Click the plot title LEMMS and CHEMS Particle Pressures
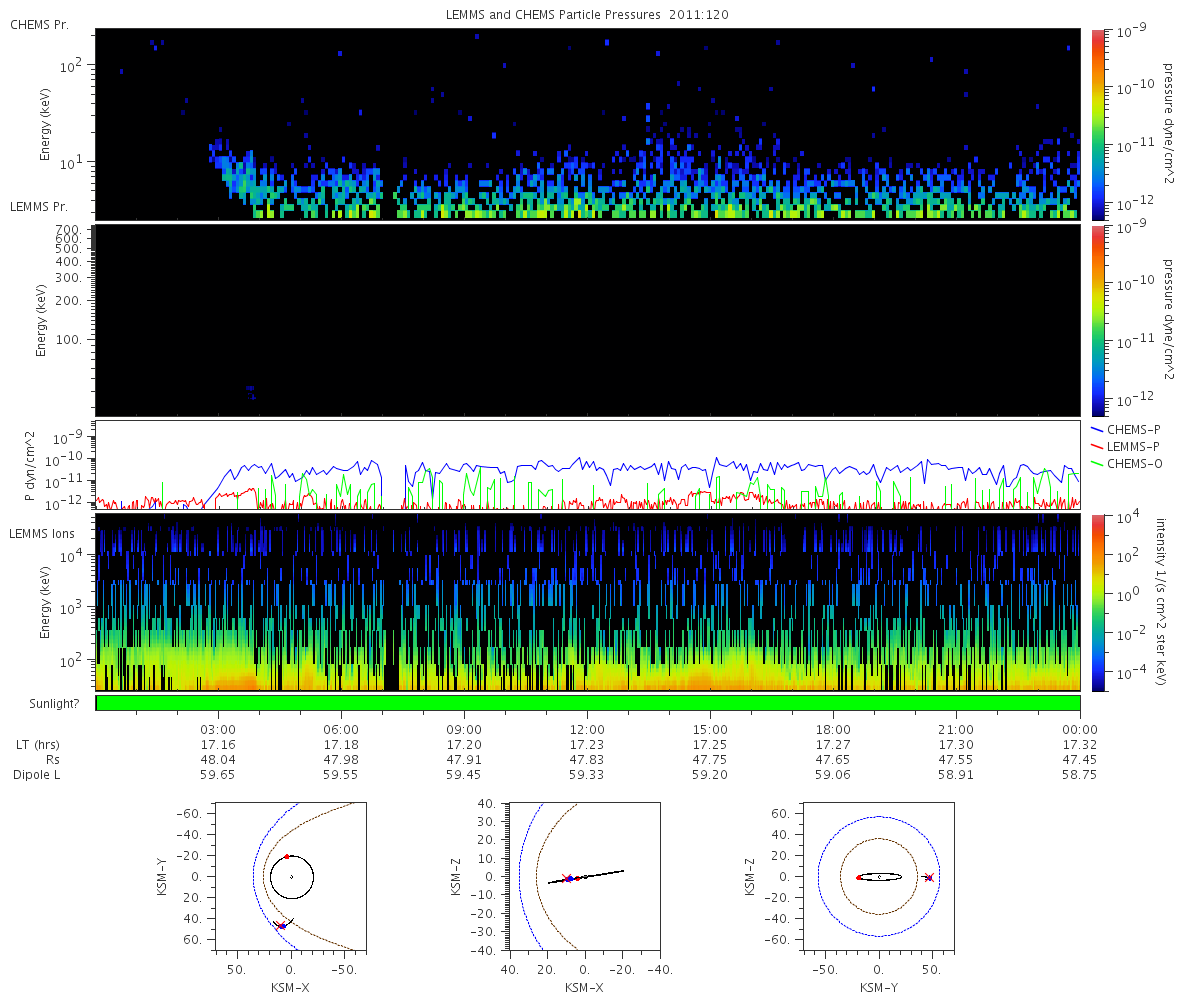 coord(588,14)
